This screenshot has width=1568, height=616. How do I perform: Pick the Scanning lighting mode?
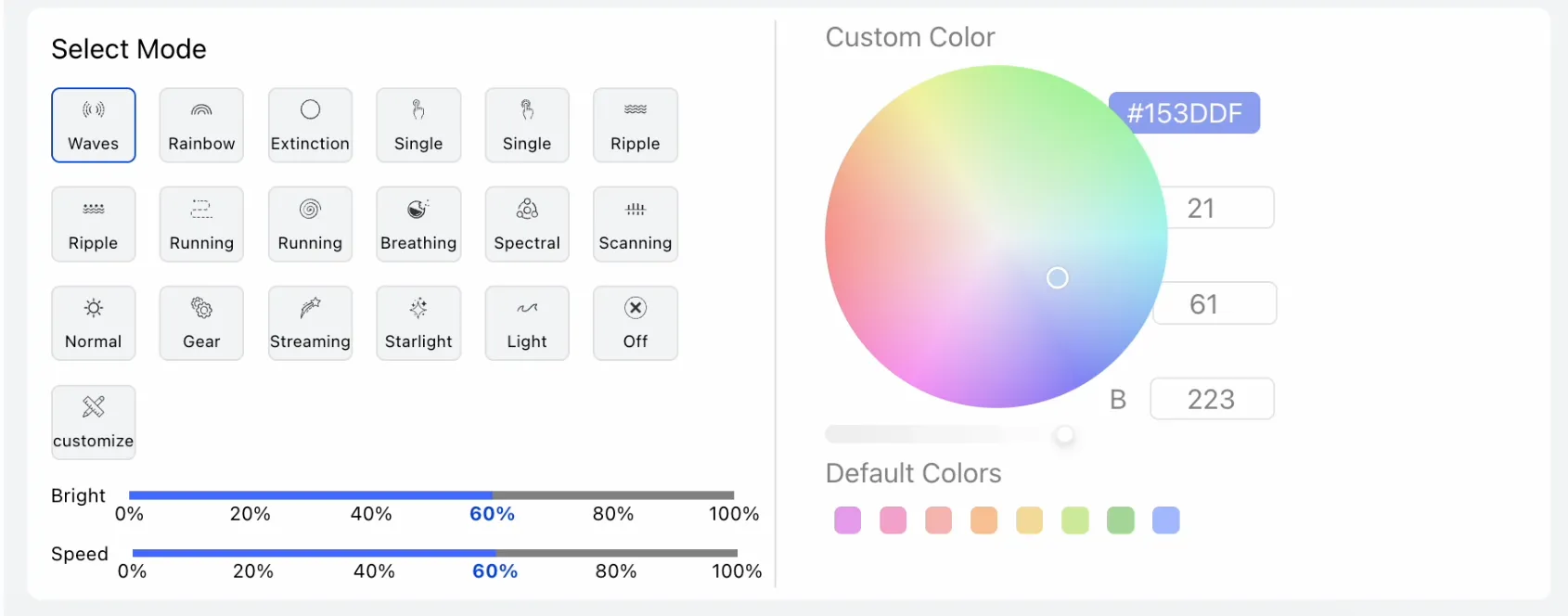coord(636,225)
